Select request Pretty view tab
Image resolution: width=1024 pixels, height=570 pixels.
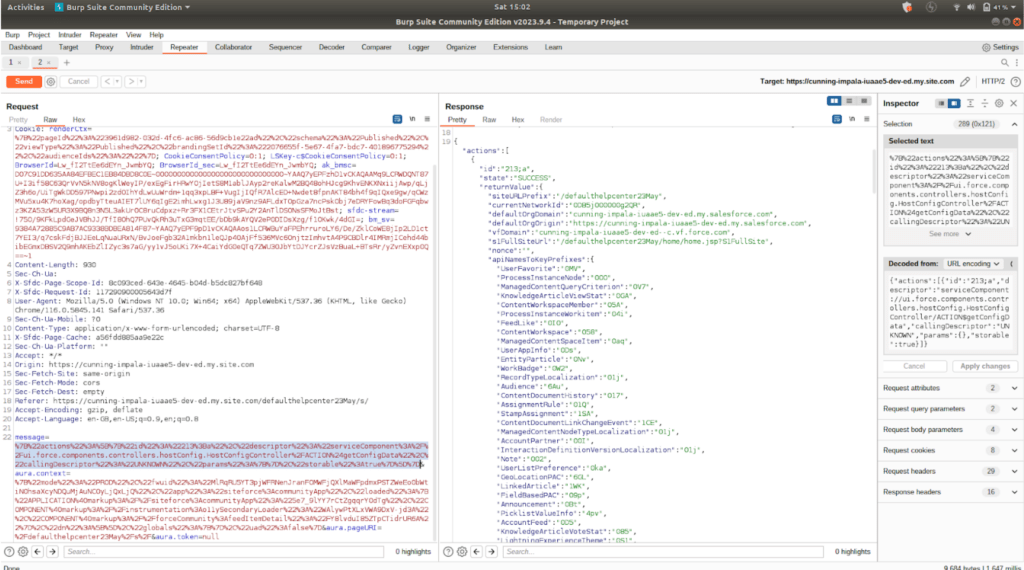(x=18, y=119)
